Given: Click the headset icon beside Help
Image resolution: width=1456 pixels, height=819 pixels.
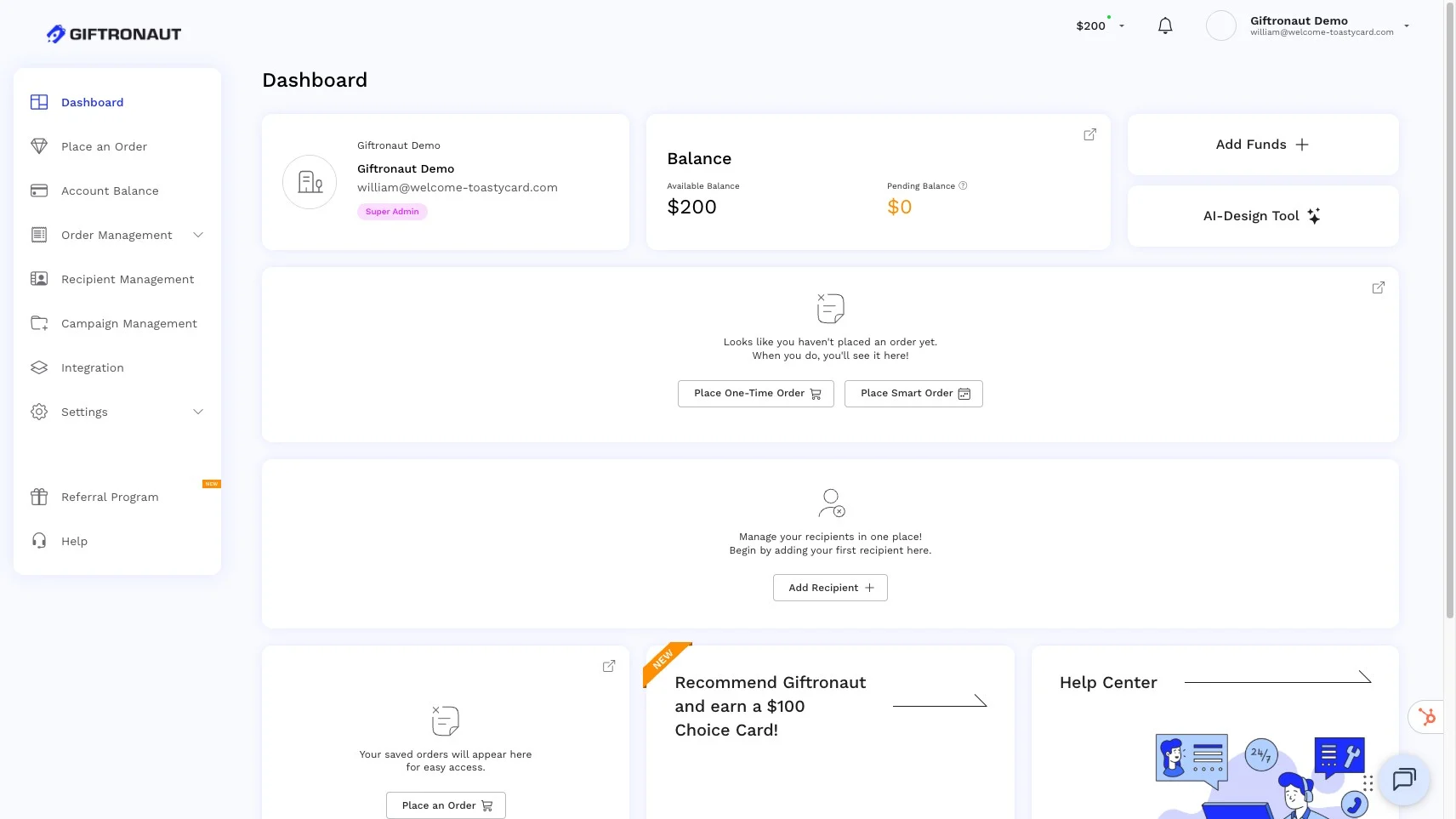Looking at the screenshot, I should [x=39, y=541].
